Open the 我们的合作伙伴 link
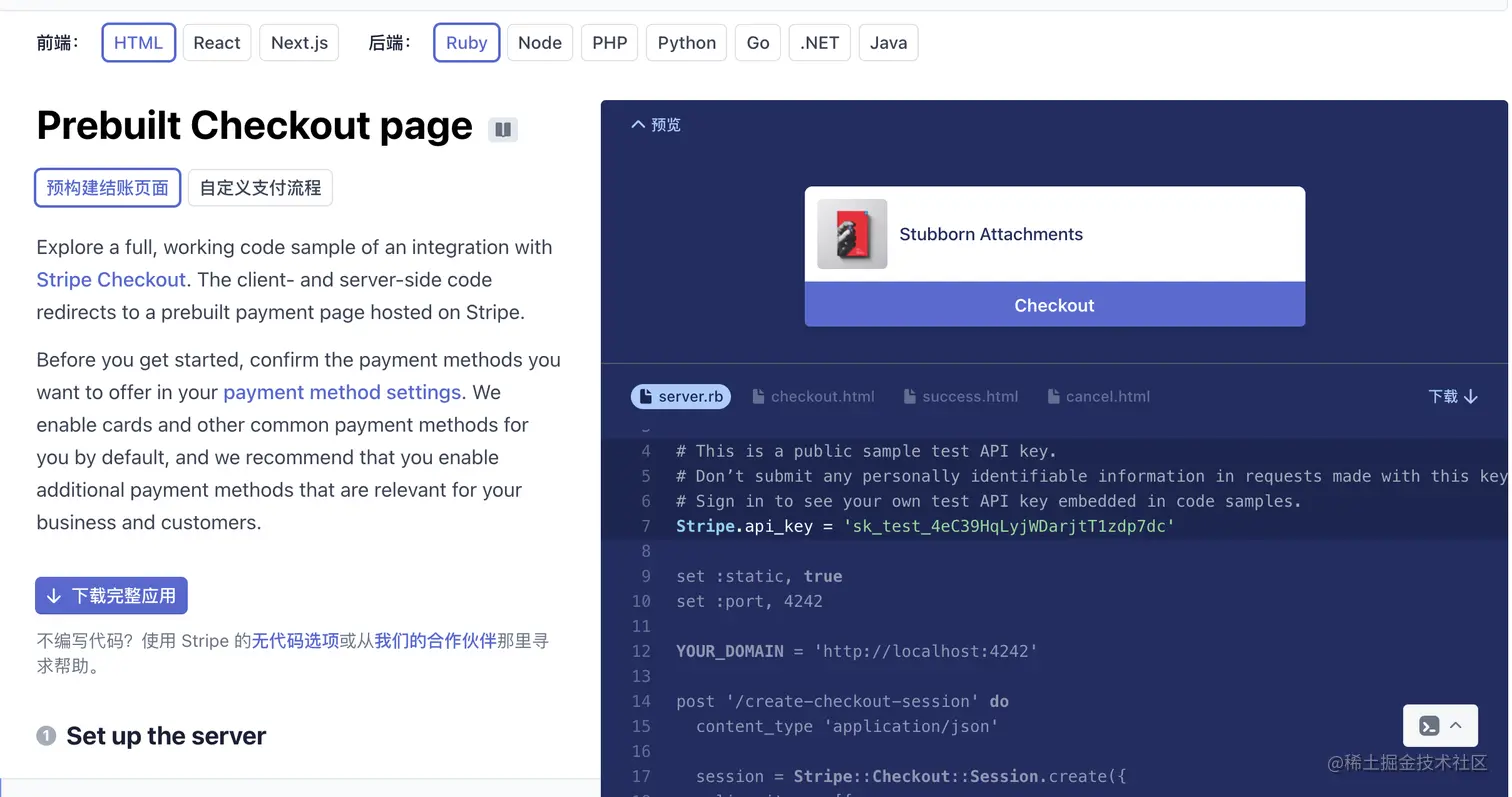 (x=436, y=641)
